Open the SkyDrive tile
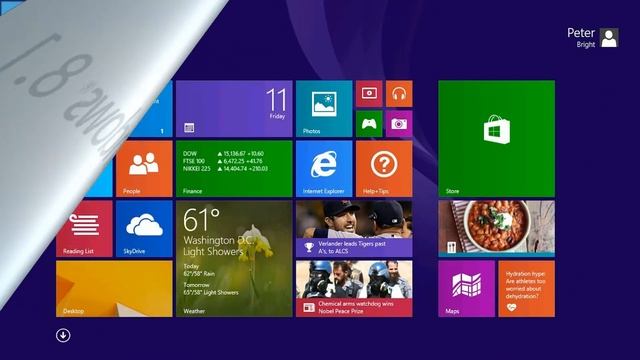 [144, 229]
